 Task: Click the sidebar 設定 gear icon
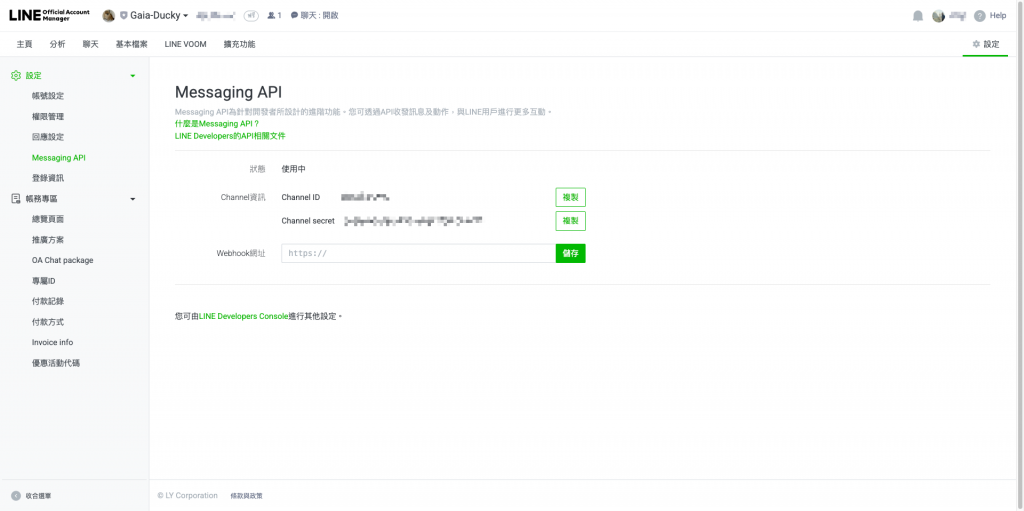pyautogui.click(x=16, y=76)
